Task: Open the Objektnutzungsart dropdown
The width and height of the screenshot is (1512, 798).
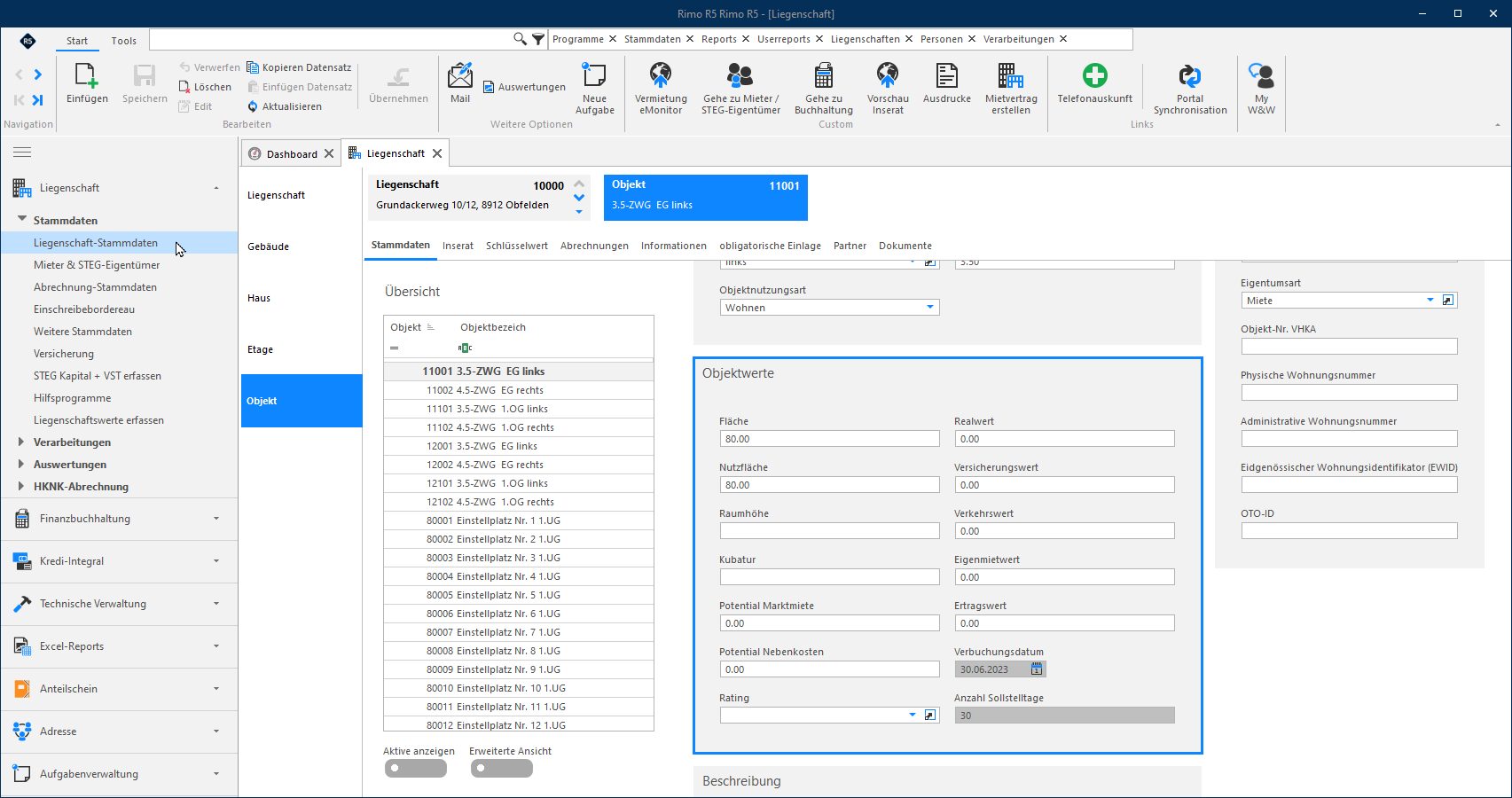Action: click(x=930, y=308)
